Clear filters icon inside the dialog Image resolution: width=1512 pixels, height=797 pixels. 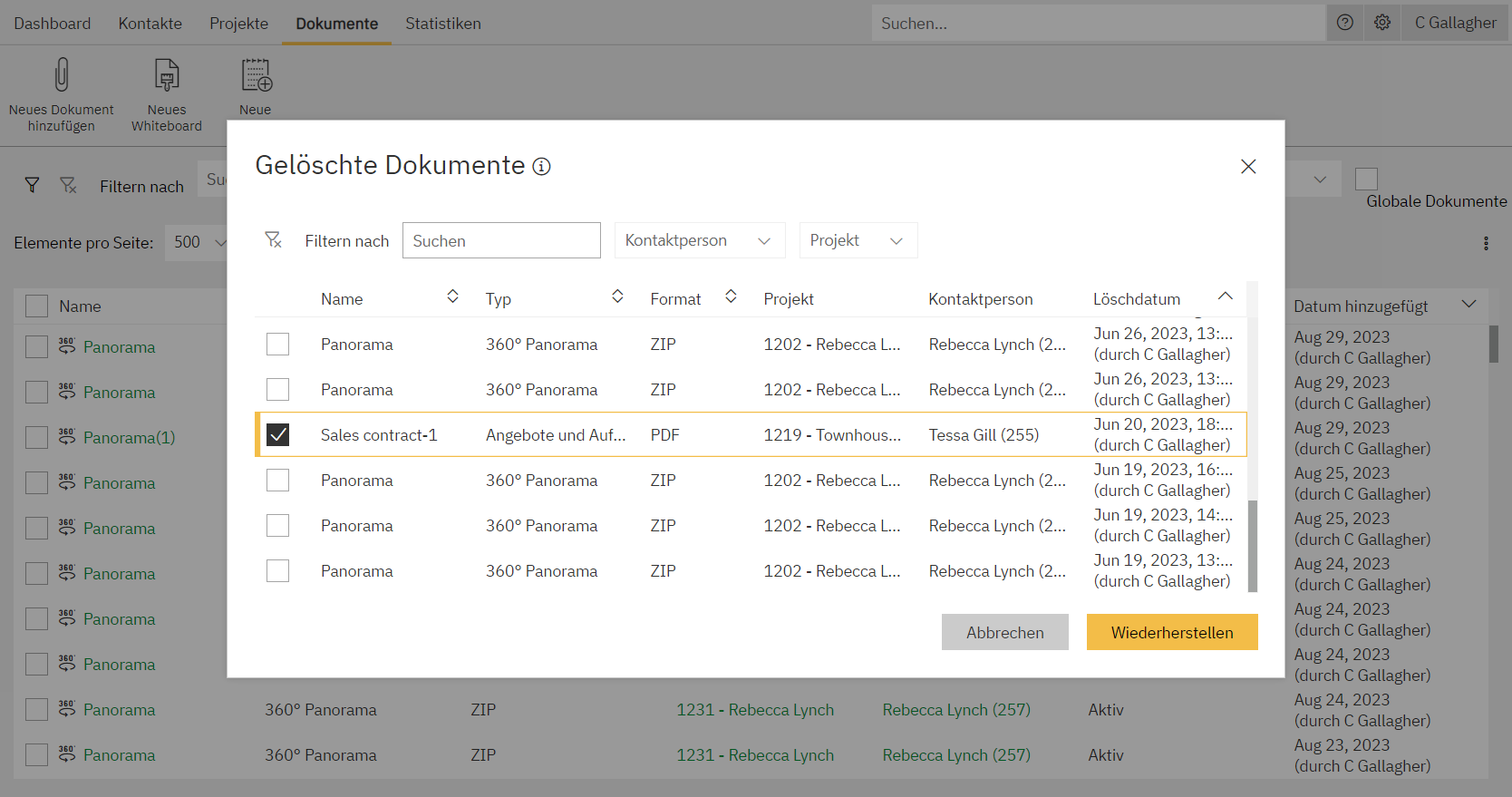pyautogui.click(x=273, y=240)
